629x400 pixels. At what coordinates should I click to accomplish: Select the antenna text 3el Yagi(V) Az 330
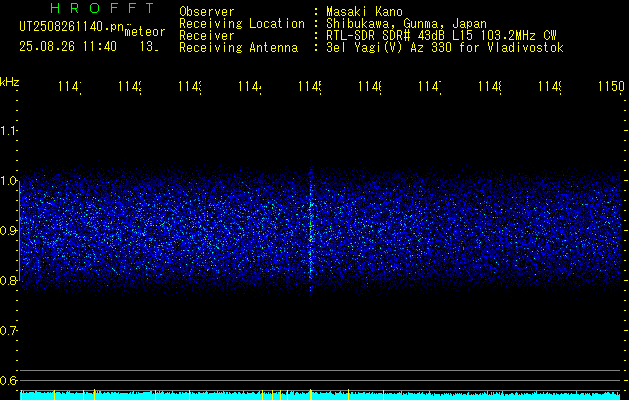pyautogui.click(x=391, y=48)
